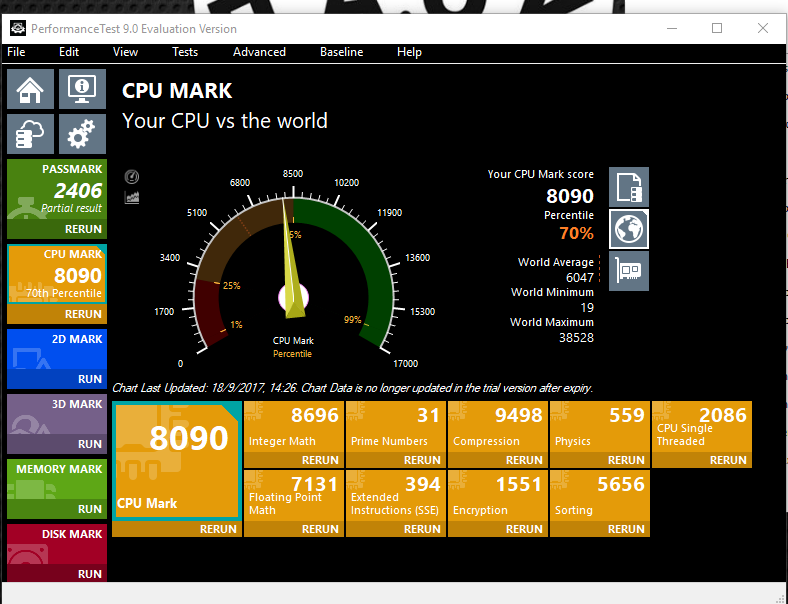
Task: Open the File menu
Action: click(16, 52)
